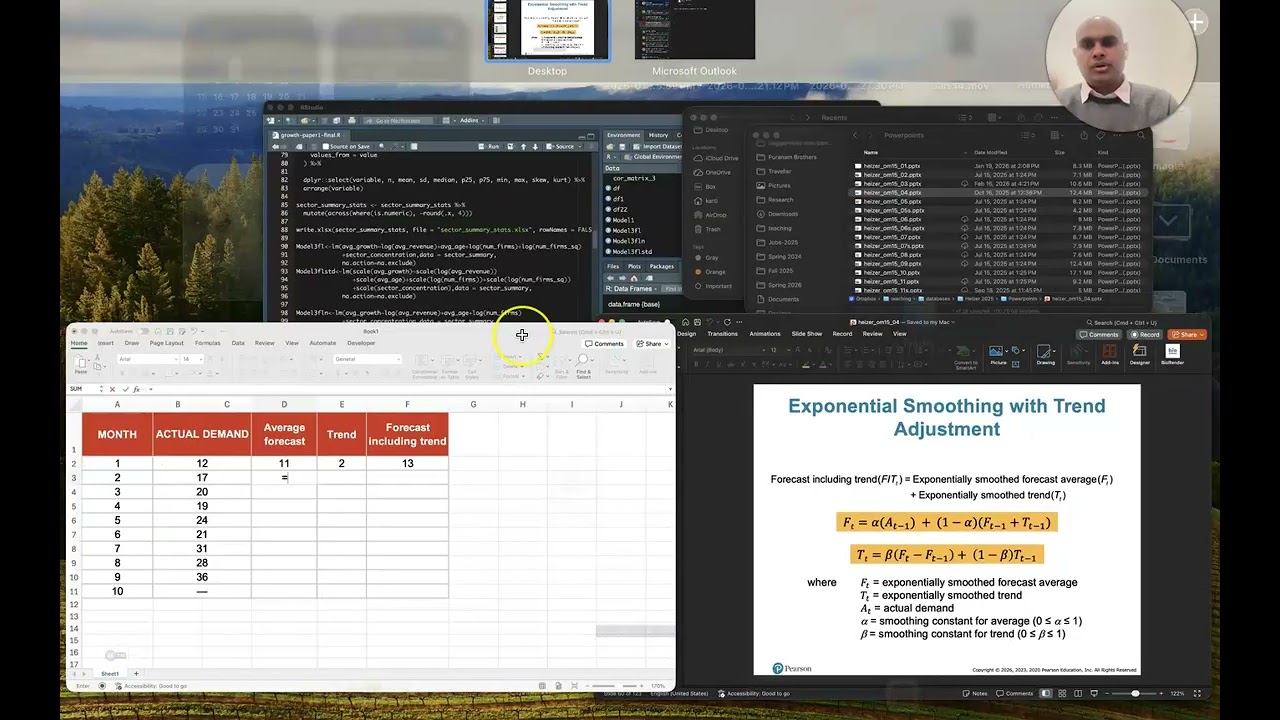The height and width of the screenshot is (720, 1280).
Task: Switch to the History tab in RStudio
Action: (658, 135)
